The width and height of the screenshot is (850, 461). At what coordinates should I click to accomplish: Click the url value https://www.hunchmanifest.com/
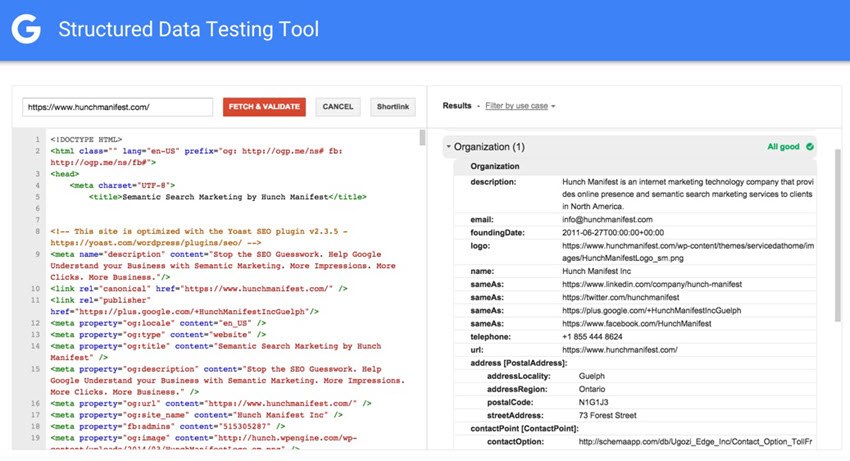coord(620,350)
